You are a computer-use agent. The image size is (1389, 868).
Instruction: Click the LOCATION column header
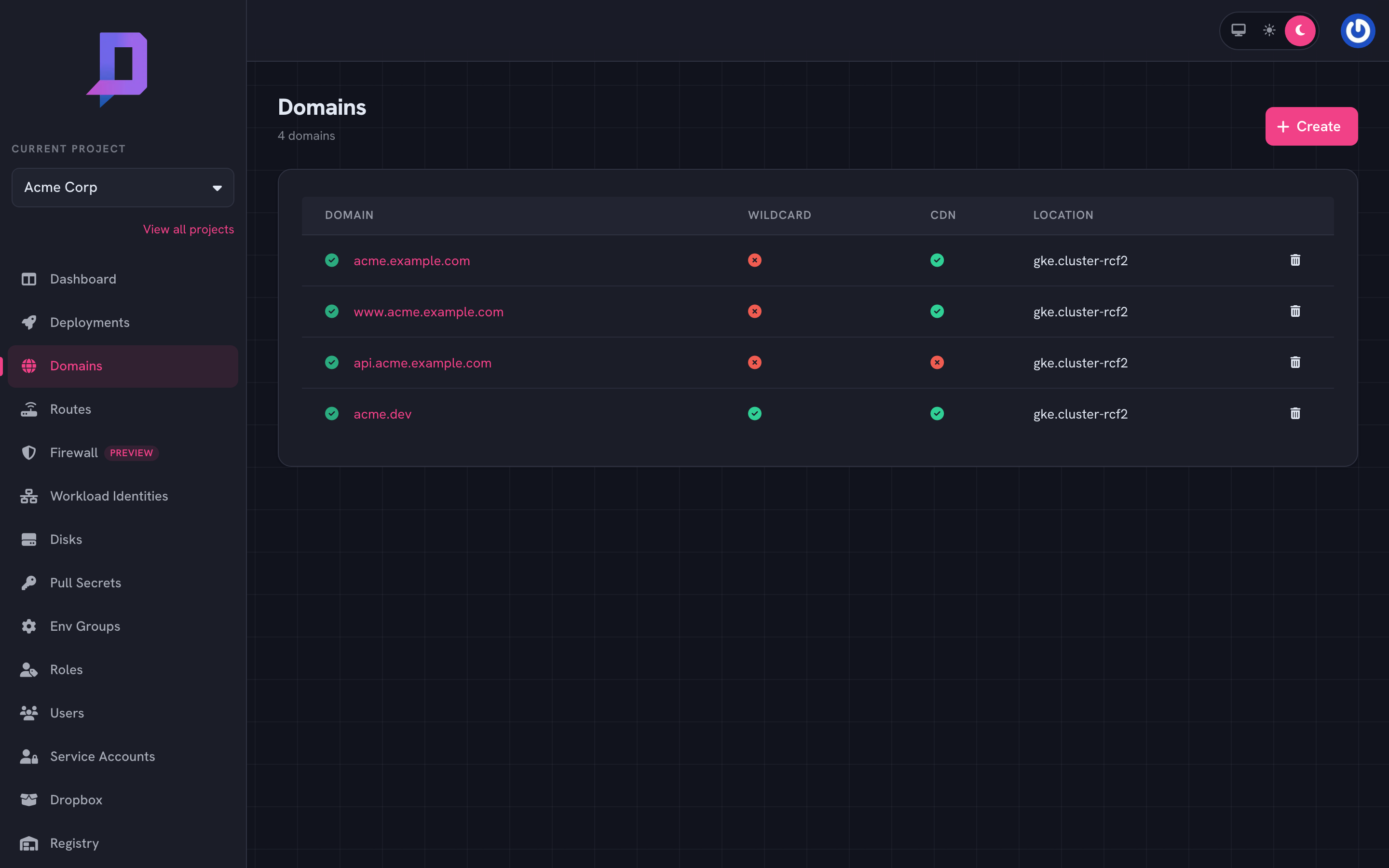pyautogui.click(x=1063, y=215)
